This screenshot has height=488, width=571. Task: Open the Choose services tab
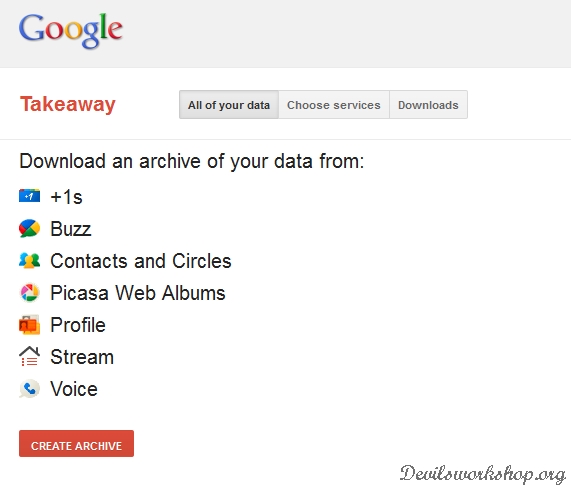click(x=334, y=105)
